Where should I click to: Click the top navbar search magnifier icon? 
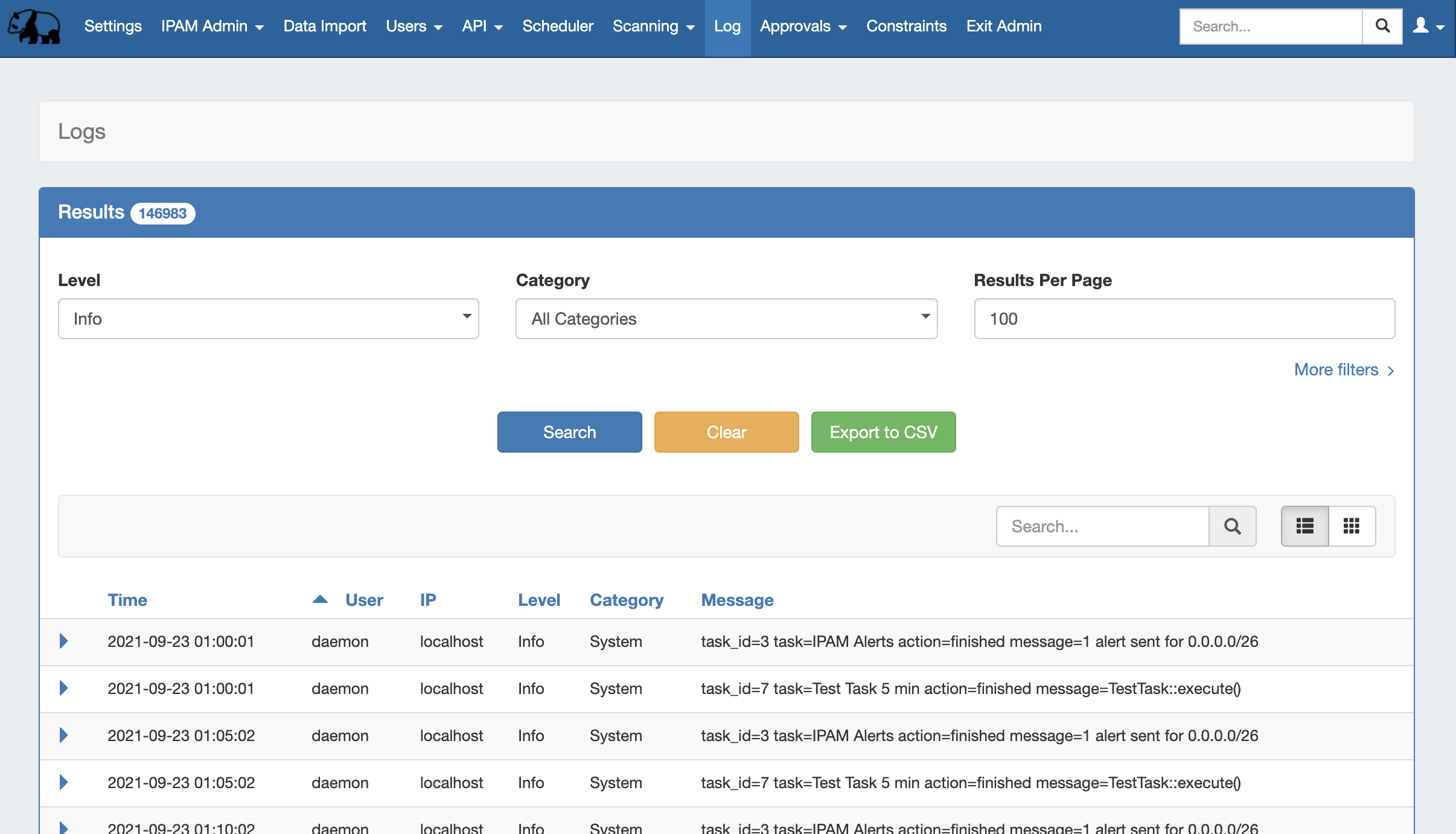(1382, 27)
